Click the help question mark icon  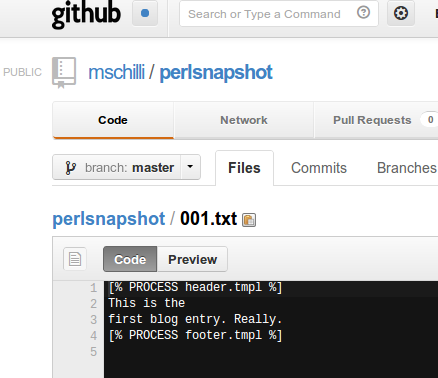[363, 13]
